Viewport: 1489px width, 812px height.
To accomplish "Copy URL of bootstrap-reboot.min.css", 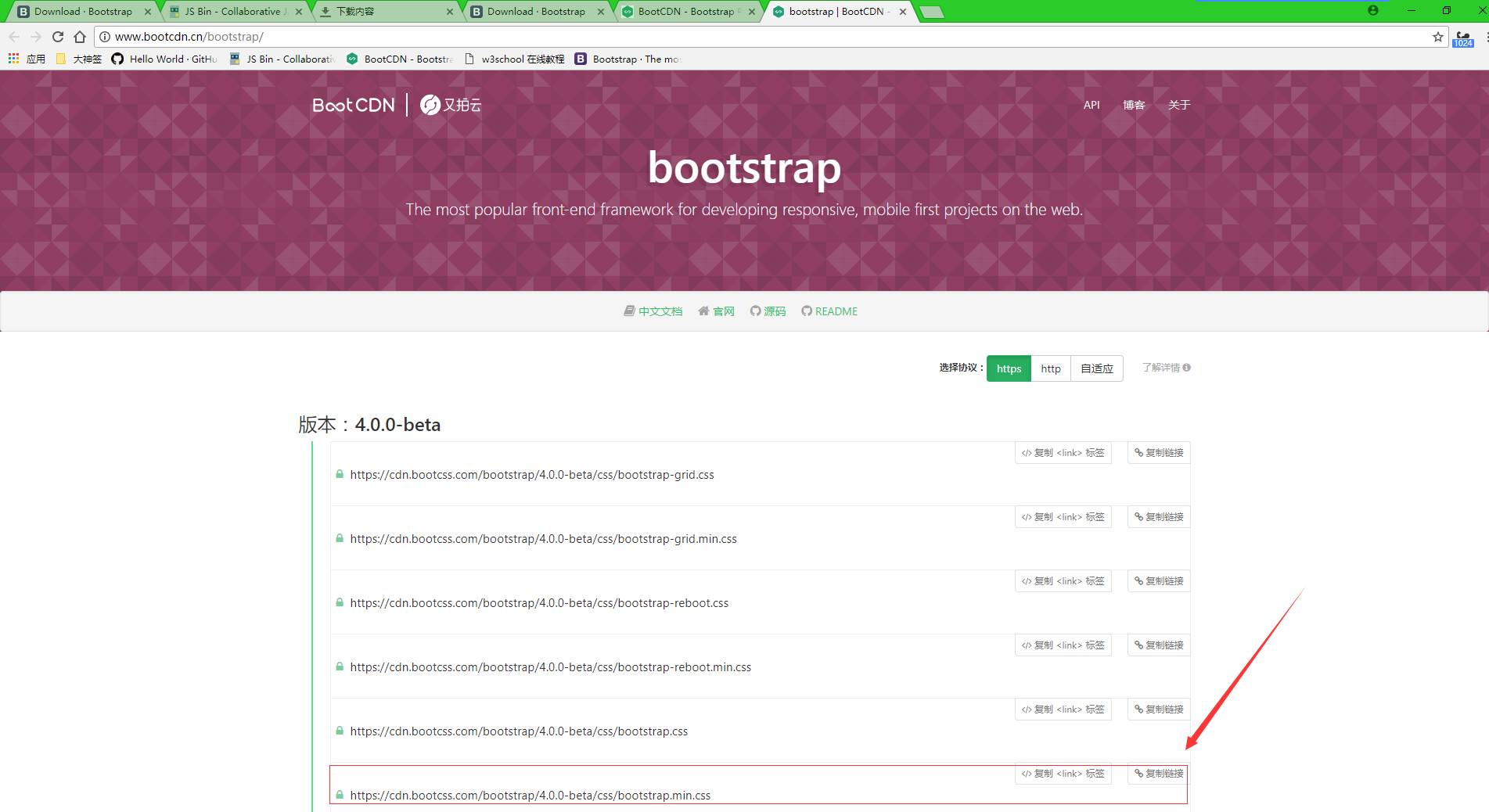I will pyautogui.click(x=1159, y=645).
